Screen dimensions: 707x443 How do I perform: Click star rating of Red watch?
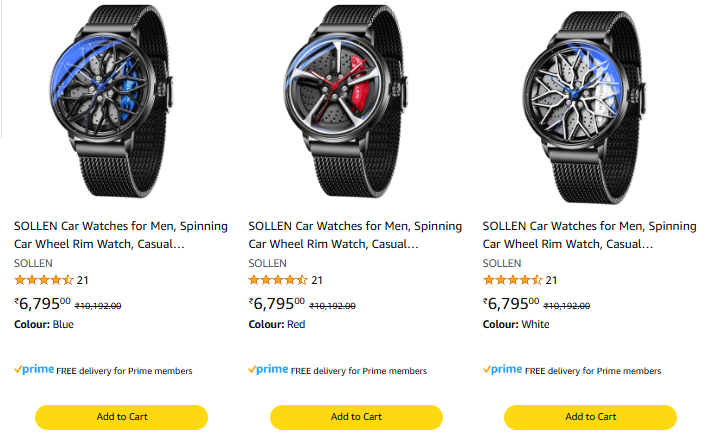(x=278, y=280)
